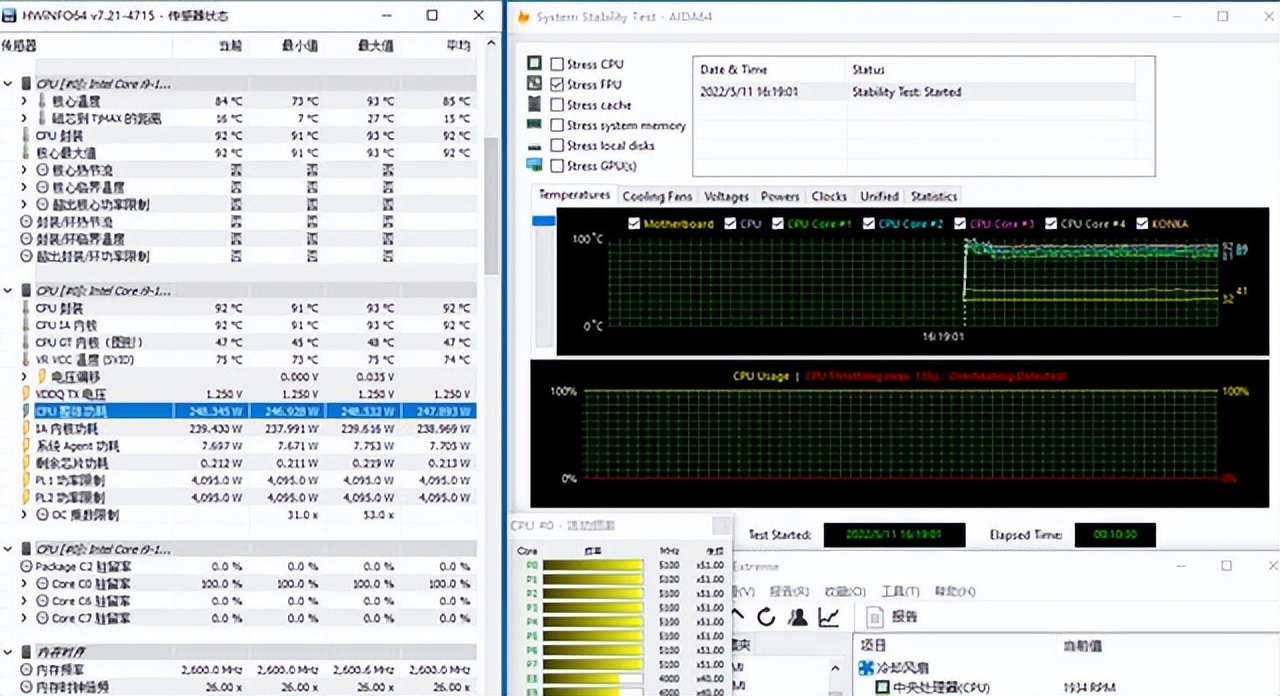Click the refresh icon in AIDA64 Extreme toolbar
Screen dimensions: 1280x696
click(x=766, y=617)
